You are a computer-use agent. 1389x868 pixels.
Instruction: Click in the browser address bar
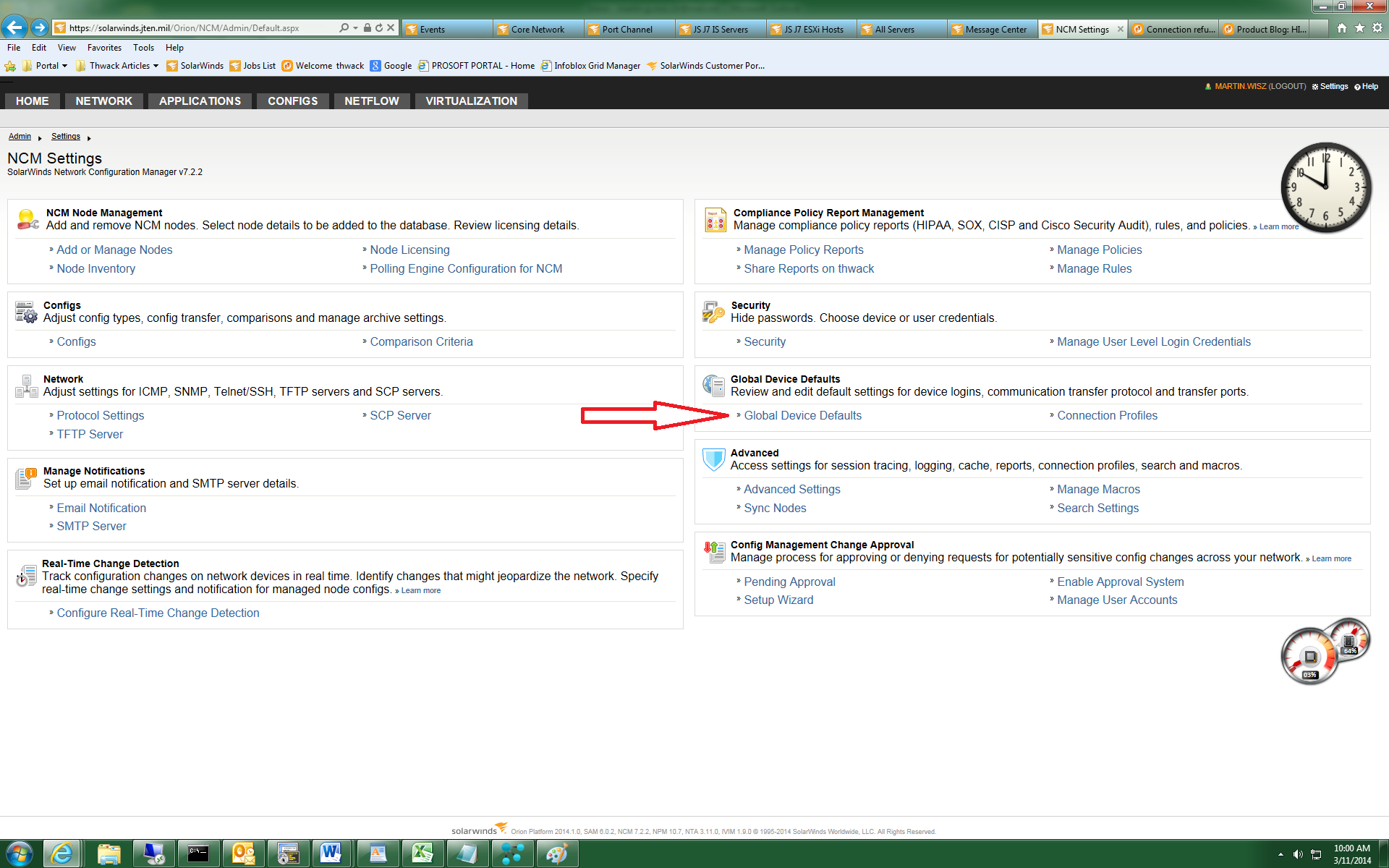coord(203,28)
